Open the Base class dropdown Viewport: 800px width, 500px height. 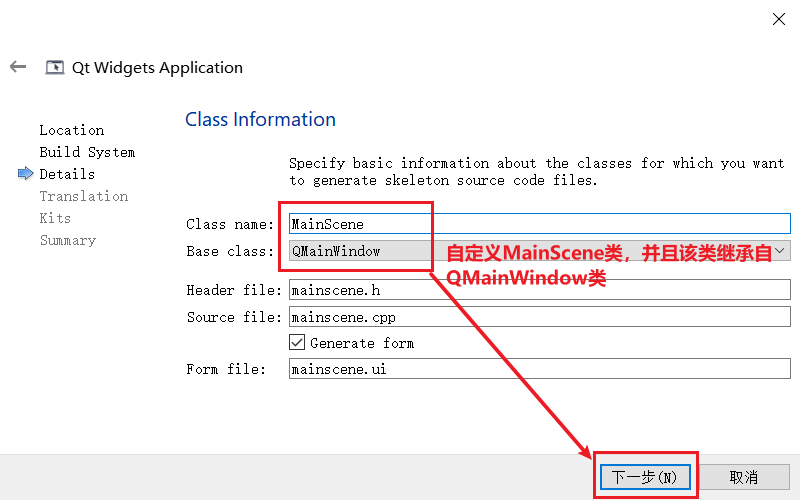539,251
